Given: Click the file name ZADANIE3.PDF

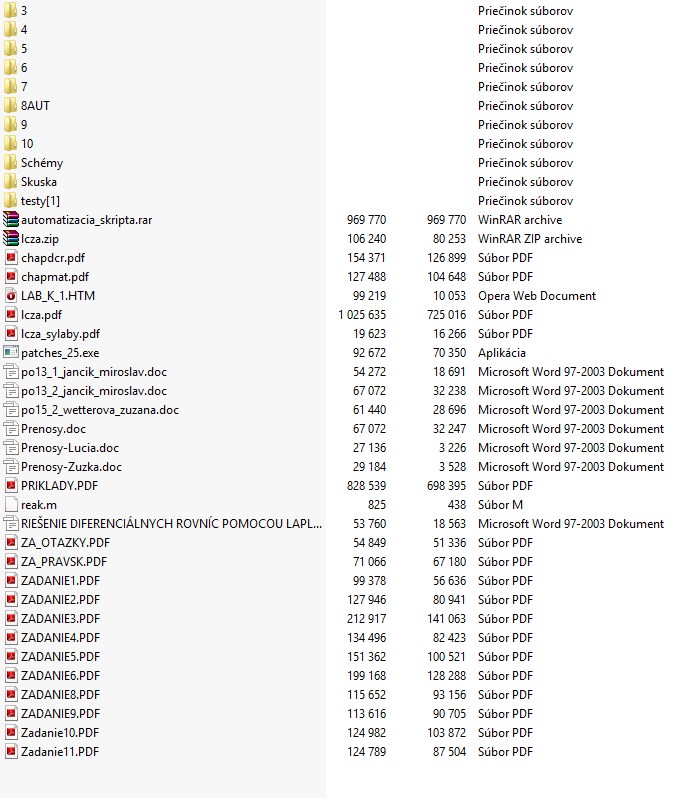Looking at the screenshot, I should click(60, 619).
